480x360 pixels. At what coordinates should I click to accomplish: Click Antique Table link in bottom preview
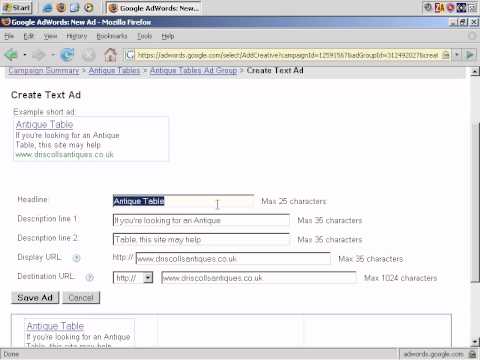(x=55, y=326)
